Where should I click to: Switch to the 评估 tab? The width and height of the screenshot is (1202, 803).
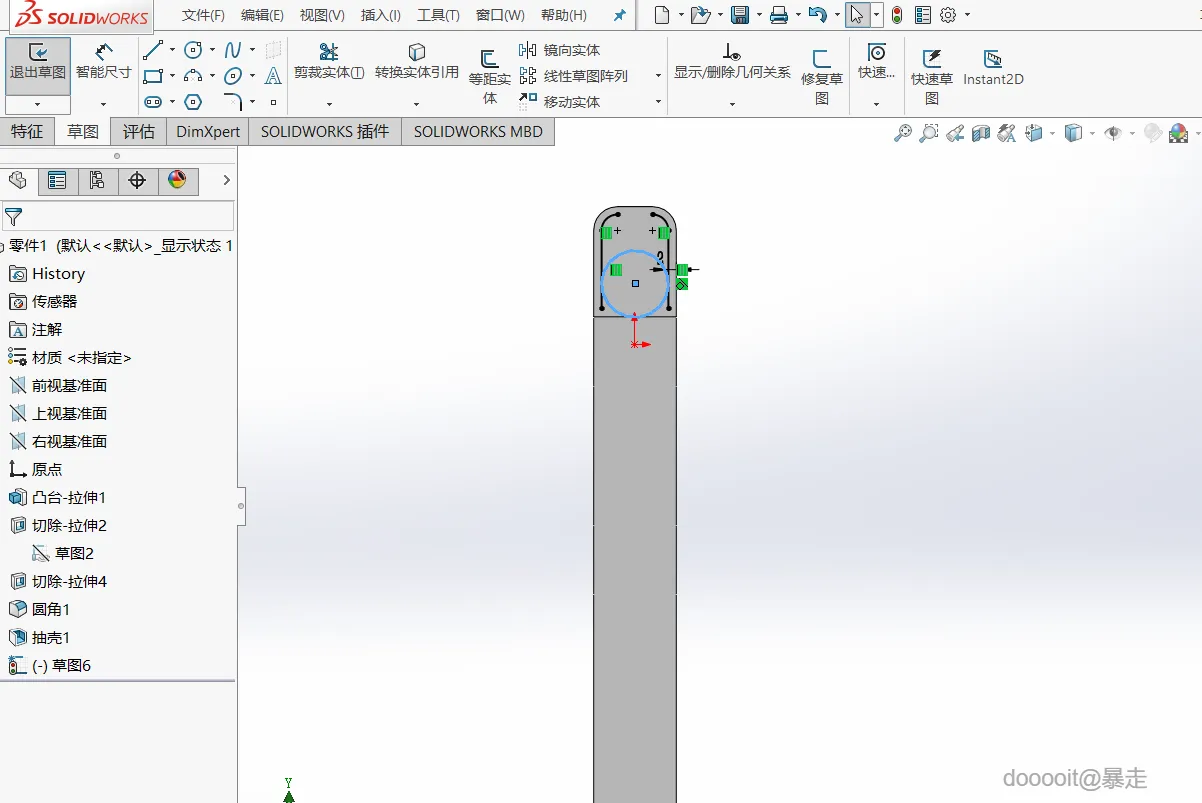tap(139, 131)
